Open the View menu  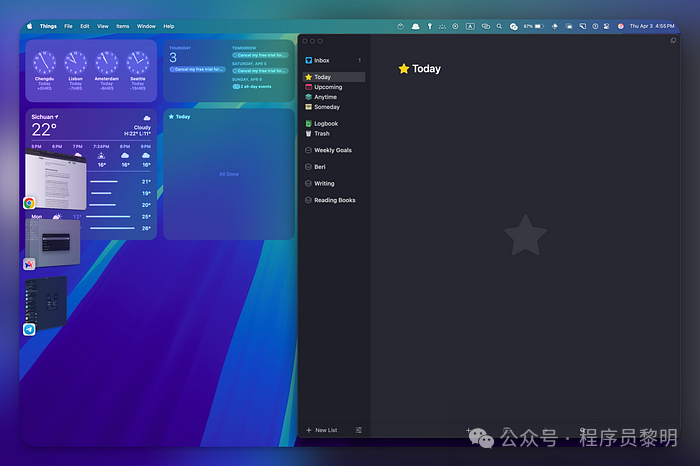(103, 26)
